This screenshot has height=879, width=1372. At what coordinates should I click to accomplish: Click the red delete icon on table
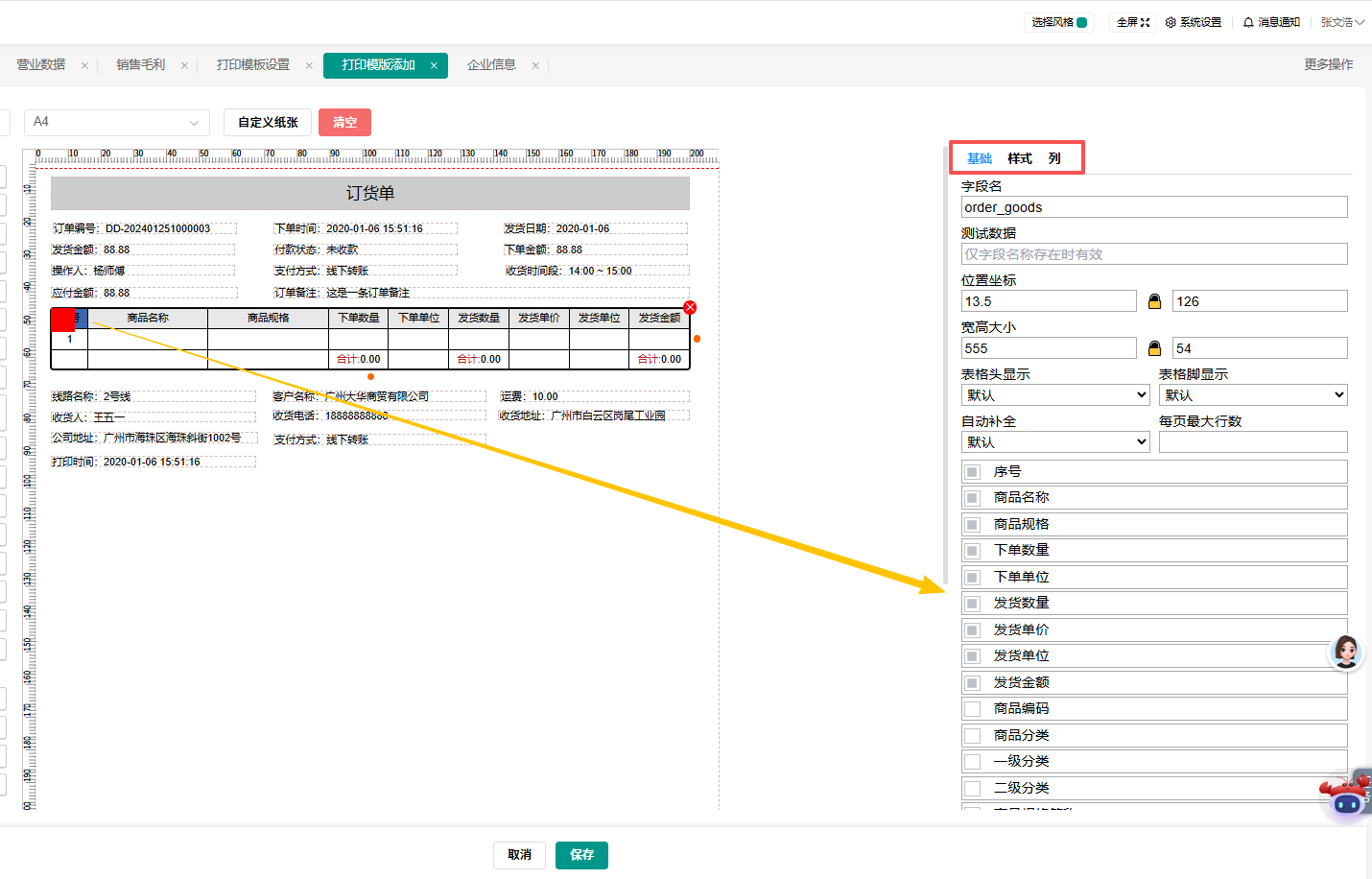click(x=690, y=308)
